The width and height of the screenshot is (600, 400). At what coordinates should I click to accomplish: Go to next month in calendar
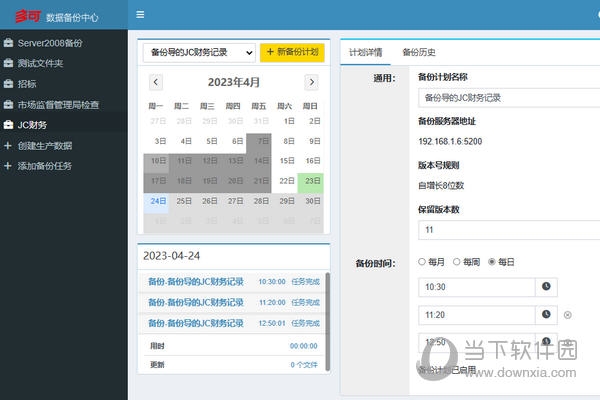[x=311, y=82]
